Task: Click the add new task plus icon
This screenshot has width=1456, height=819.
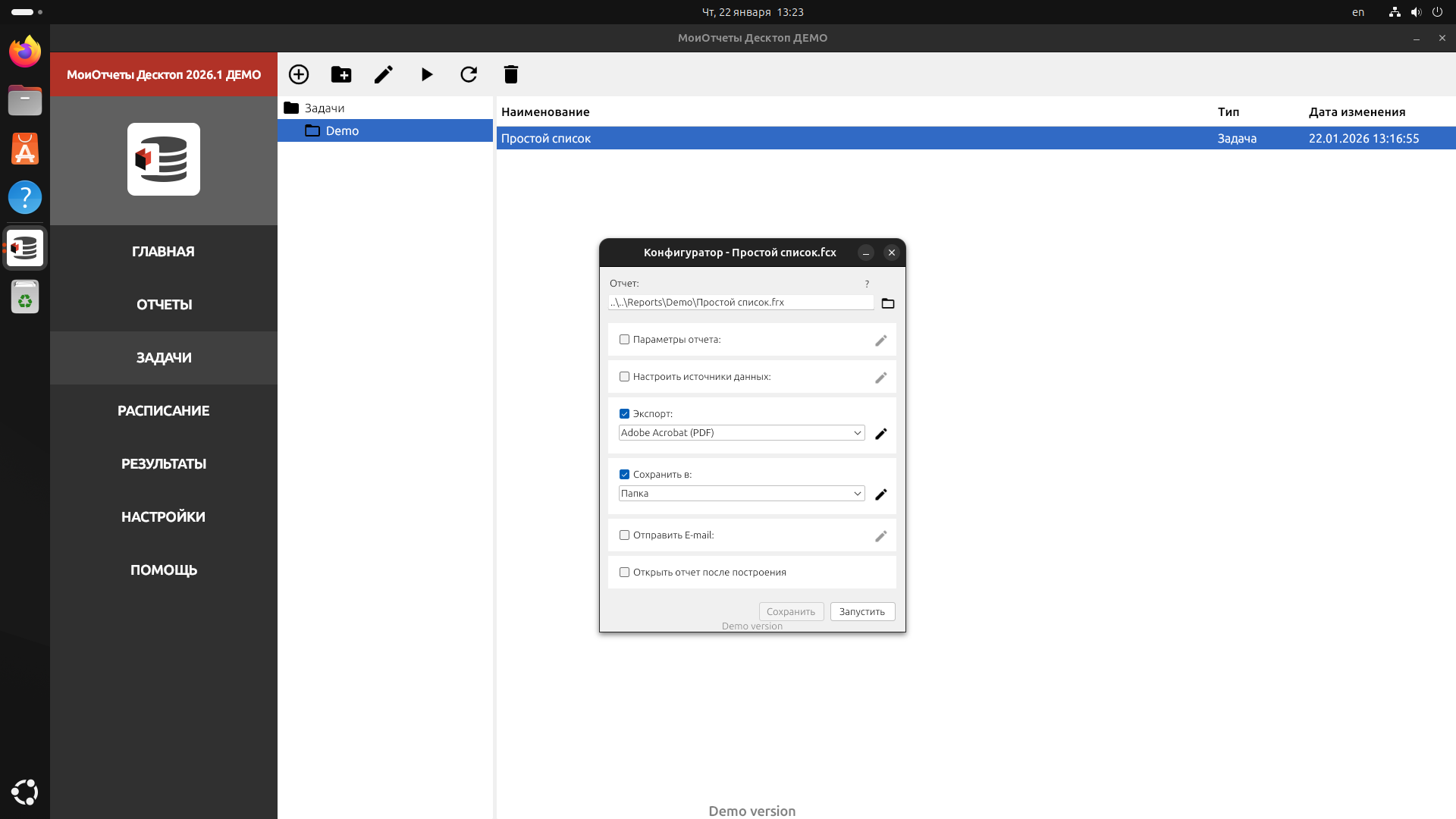Action: (x=299, y=74)
